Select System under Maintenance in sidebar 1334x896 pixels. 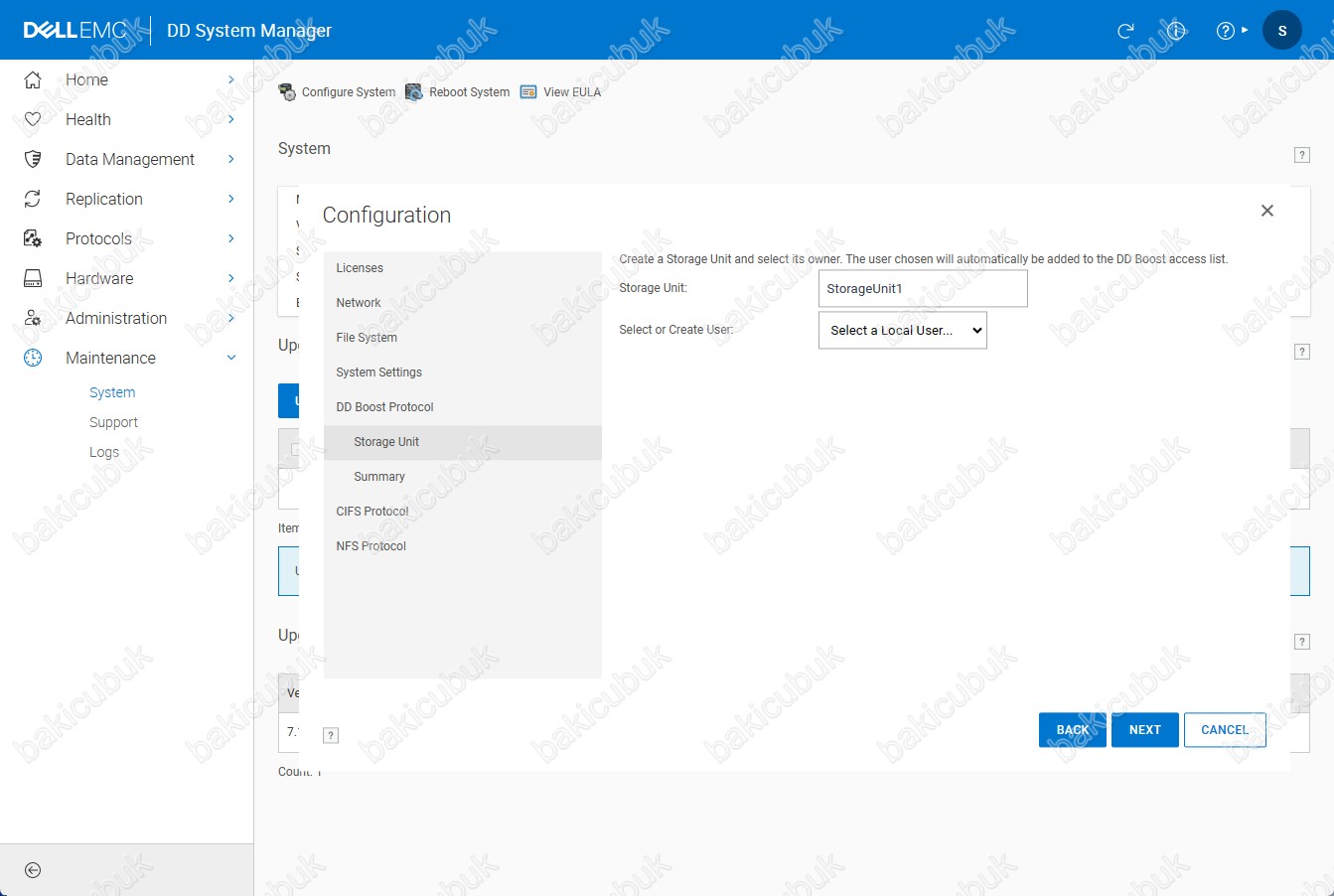pos(112,392)
